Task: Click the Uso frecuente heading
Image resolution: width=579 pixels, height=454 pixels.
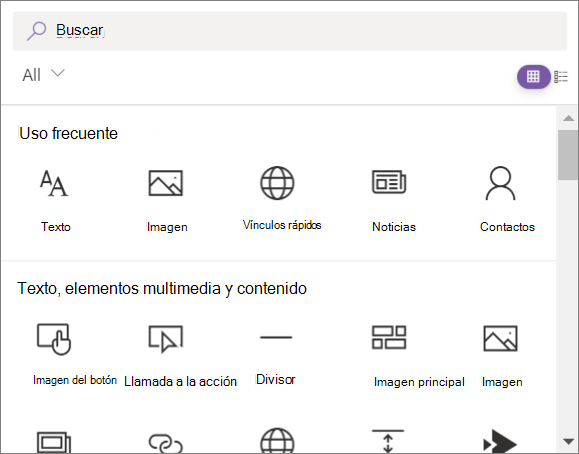Action: click(x=68, y=133)
